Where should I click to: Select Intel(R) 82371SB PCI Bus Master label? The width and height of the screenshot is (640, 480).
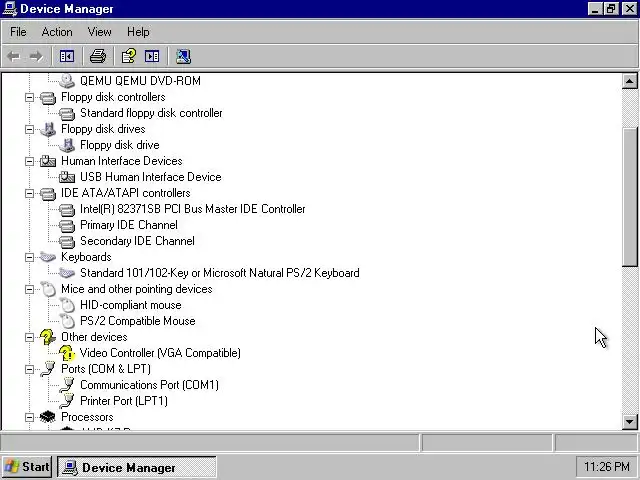(193, 209)
